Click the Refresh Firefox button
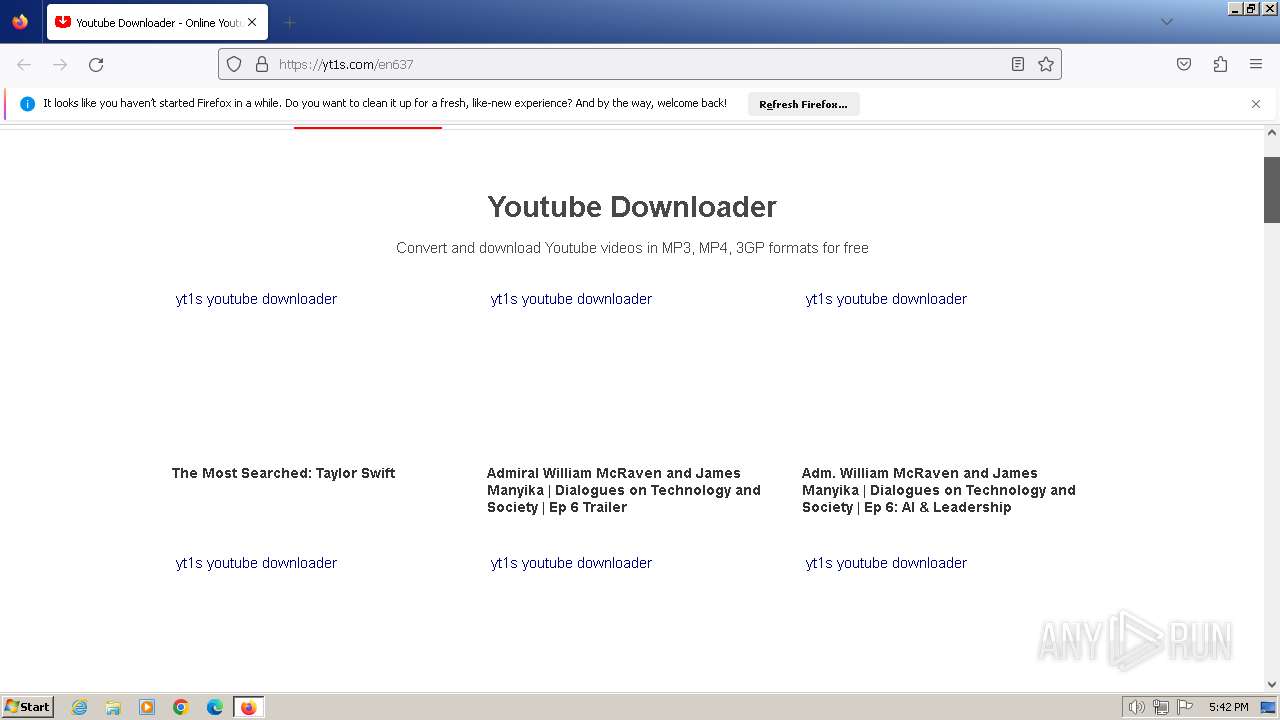 pos(803,104)
